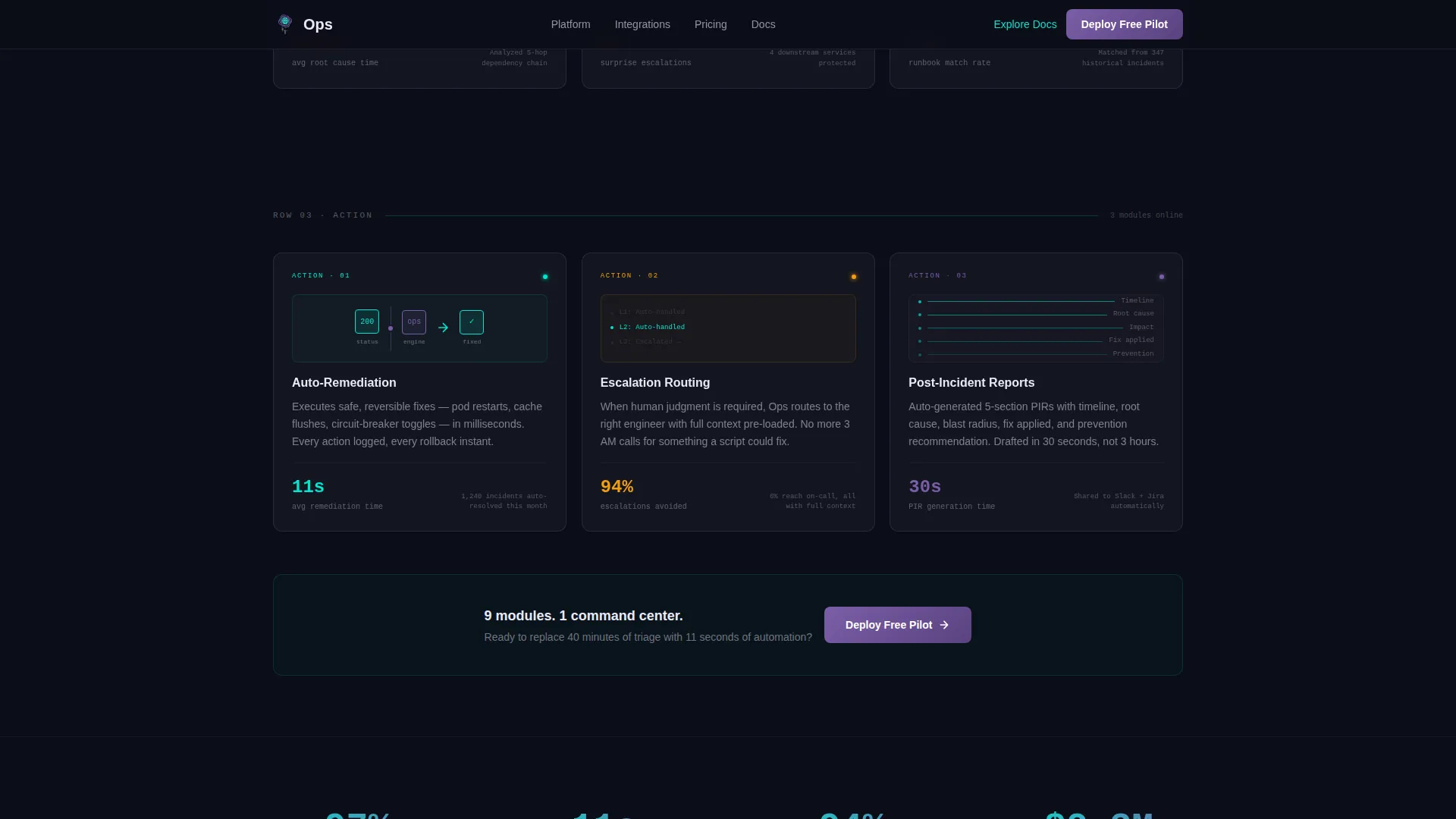Select the Post-Incident Reports card title
The width and height of the screenshot is (1456, 819).
971,383
